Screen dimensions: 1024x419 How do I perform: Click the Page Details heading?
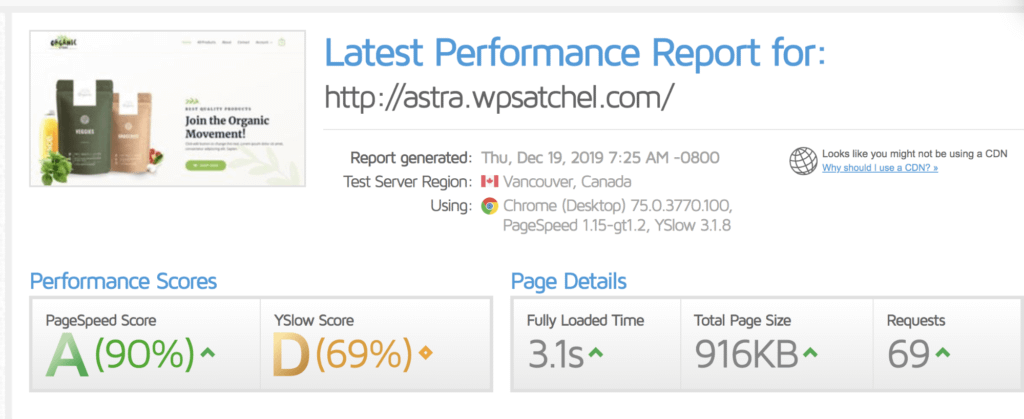pos(568,281)
